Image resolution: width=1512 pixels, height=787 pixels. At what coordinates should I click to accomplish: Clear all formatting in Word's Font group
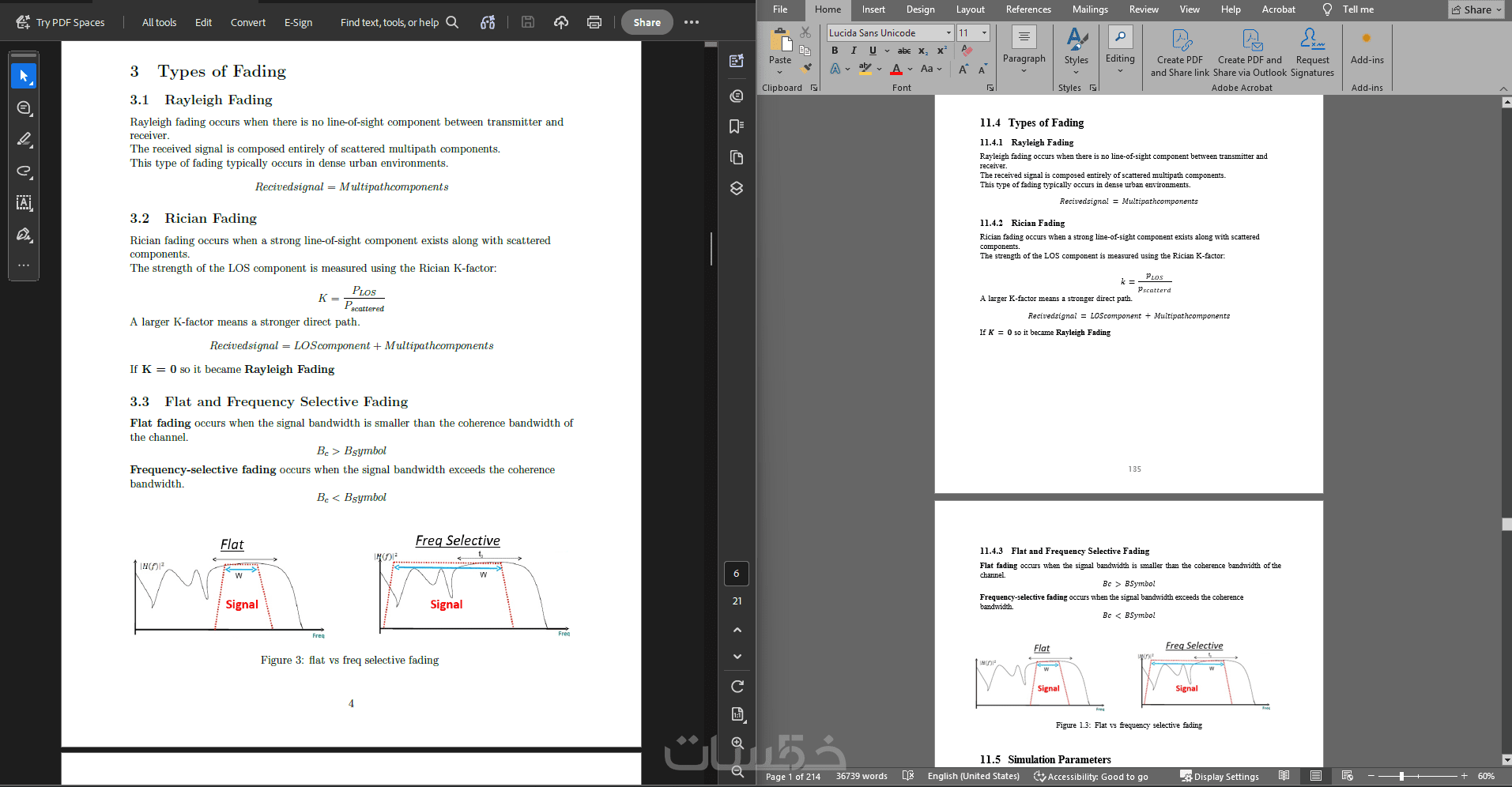point(967,51)
